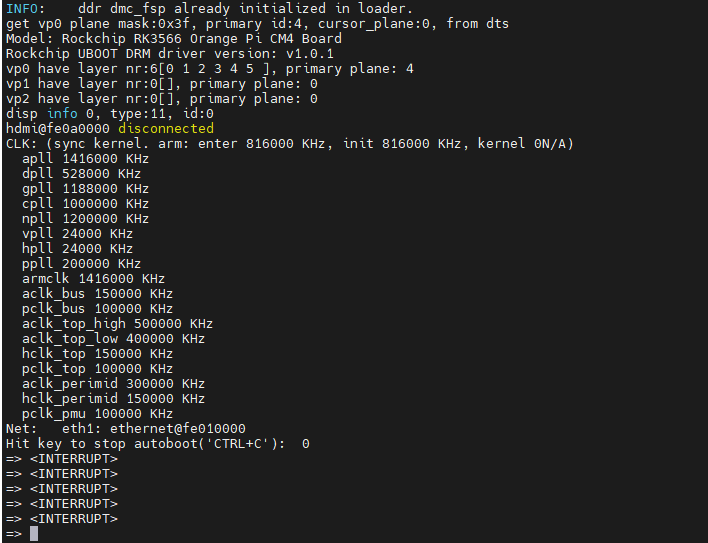The height and width of the screenshot is (543, 708).
Task: Select the 'hdmi@fe0a0000' device text
Action: [x=58, y=129]
